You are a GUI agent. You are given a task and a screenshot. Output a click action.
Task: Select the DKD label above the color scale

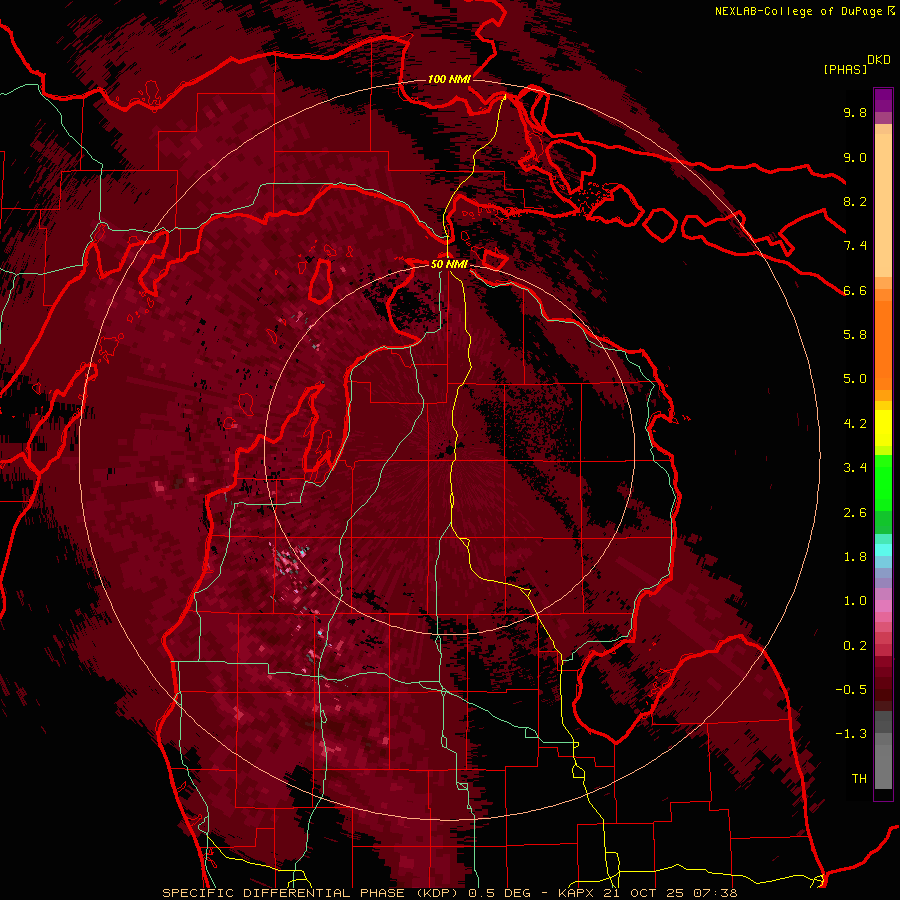coord(879,60)
